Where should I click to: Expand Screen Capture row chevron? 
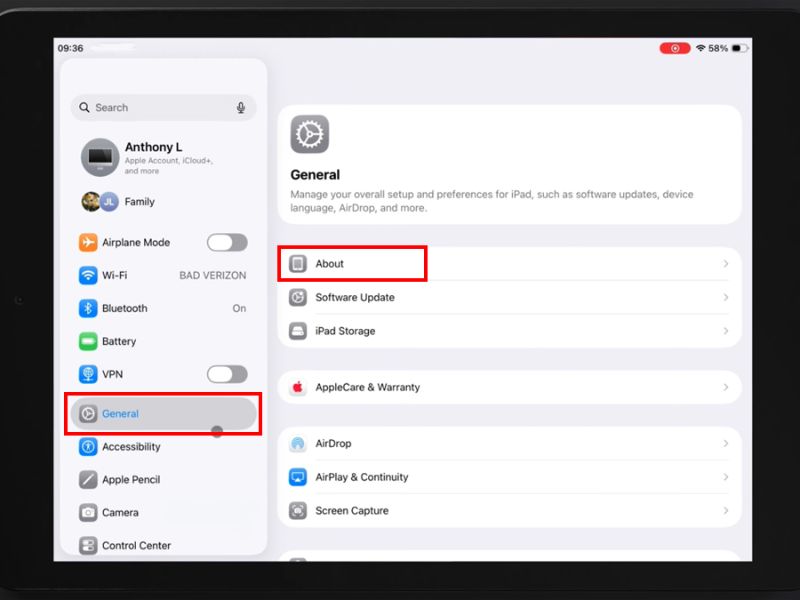pyautogui.click(x=726, y=511)
